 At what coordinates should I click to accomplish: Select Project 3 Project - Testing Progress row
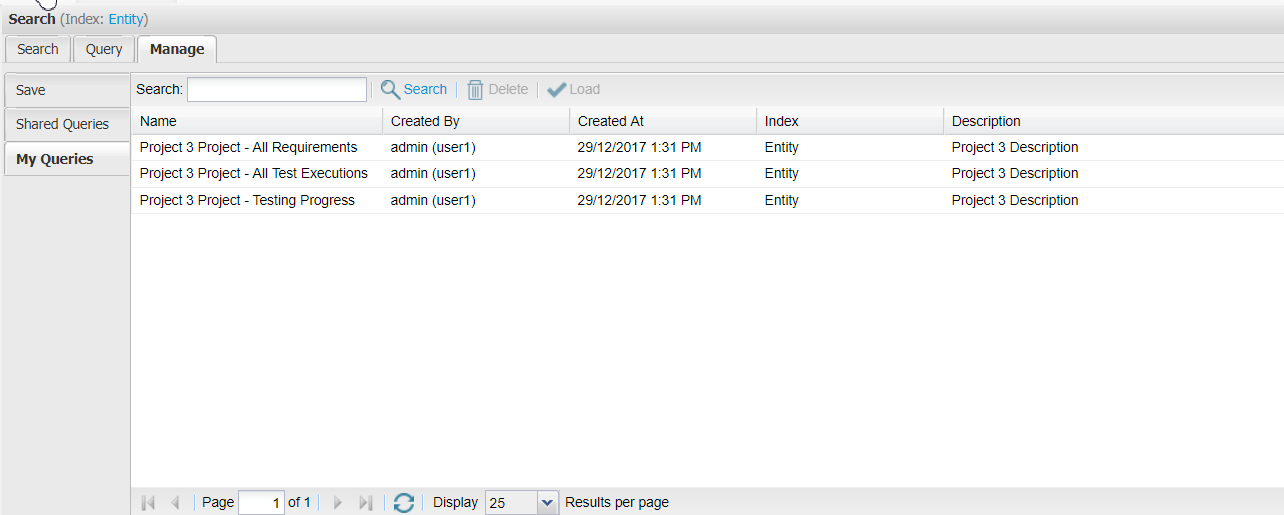coord(247,200)
